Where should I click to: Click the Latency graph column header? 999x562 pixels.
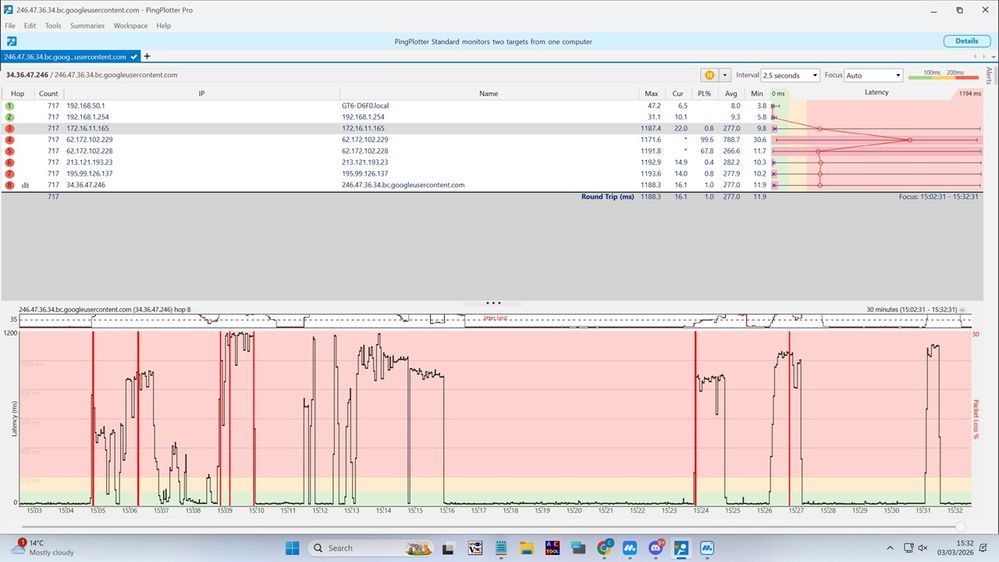[x=877, y=93]
